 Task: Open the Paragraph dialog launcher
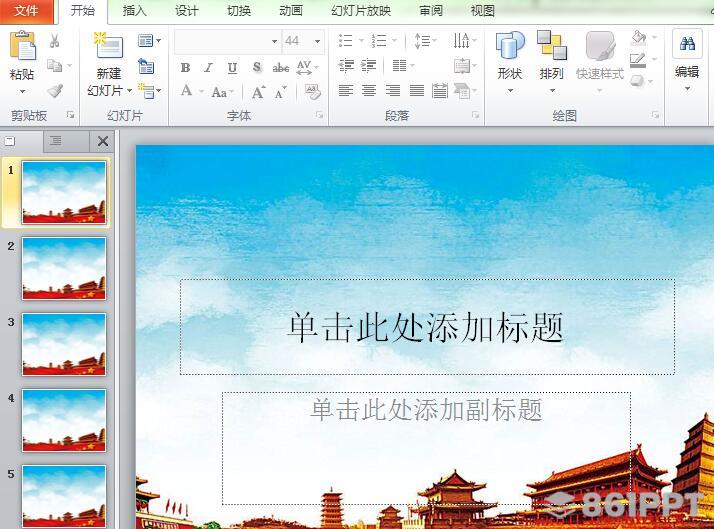(475, 115)
